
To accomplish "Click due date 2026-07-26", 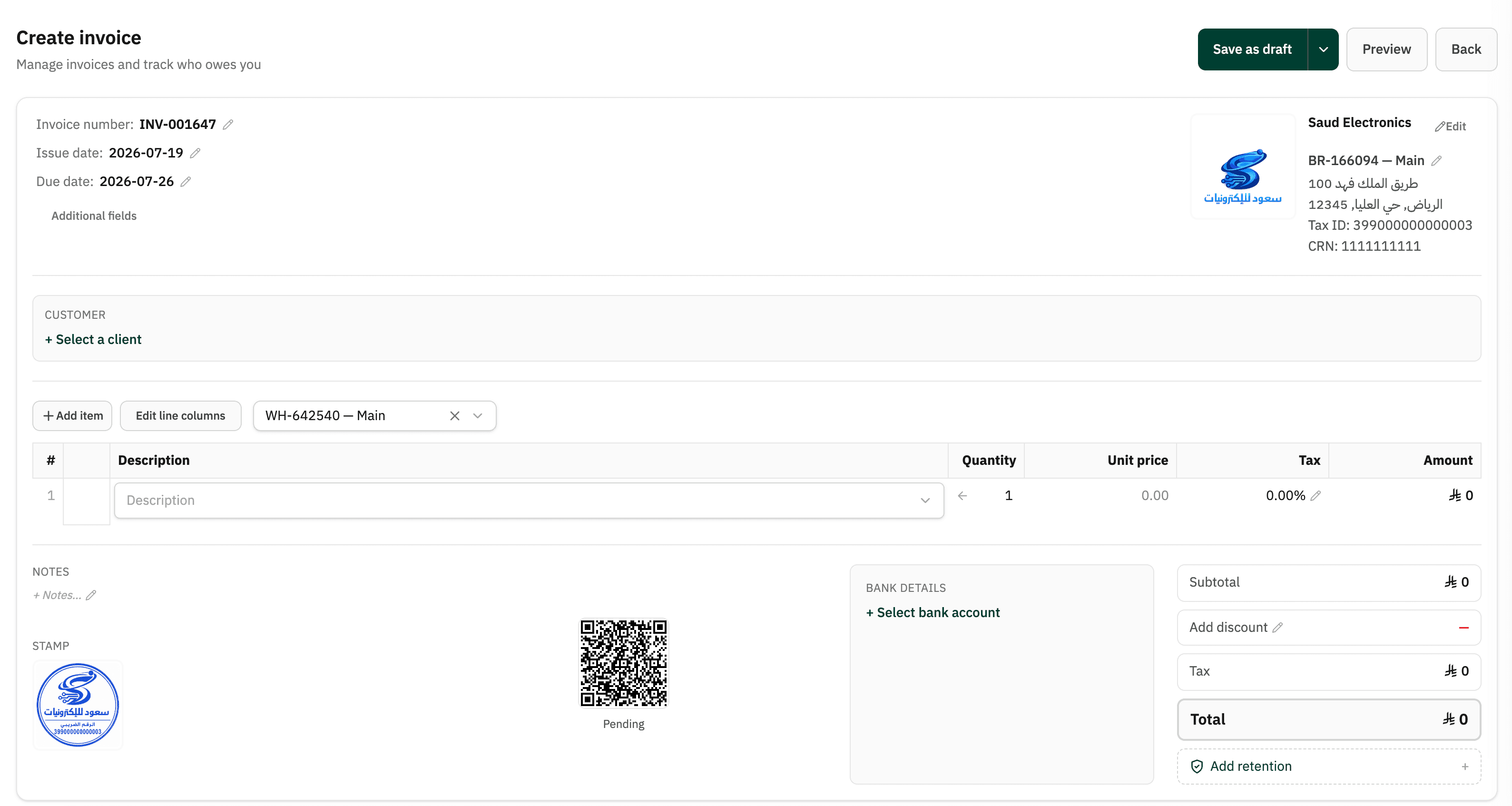I will (x=137, y=182).
